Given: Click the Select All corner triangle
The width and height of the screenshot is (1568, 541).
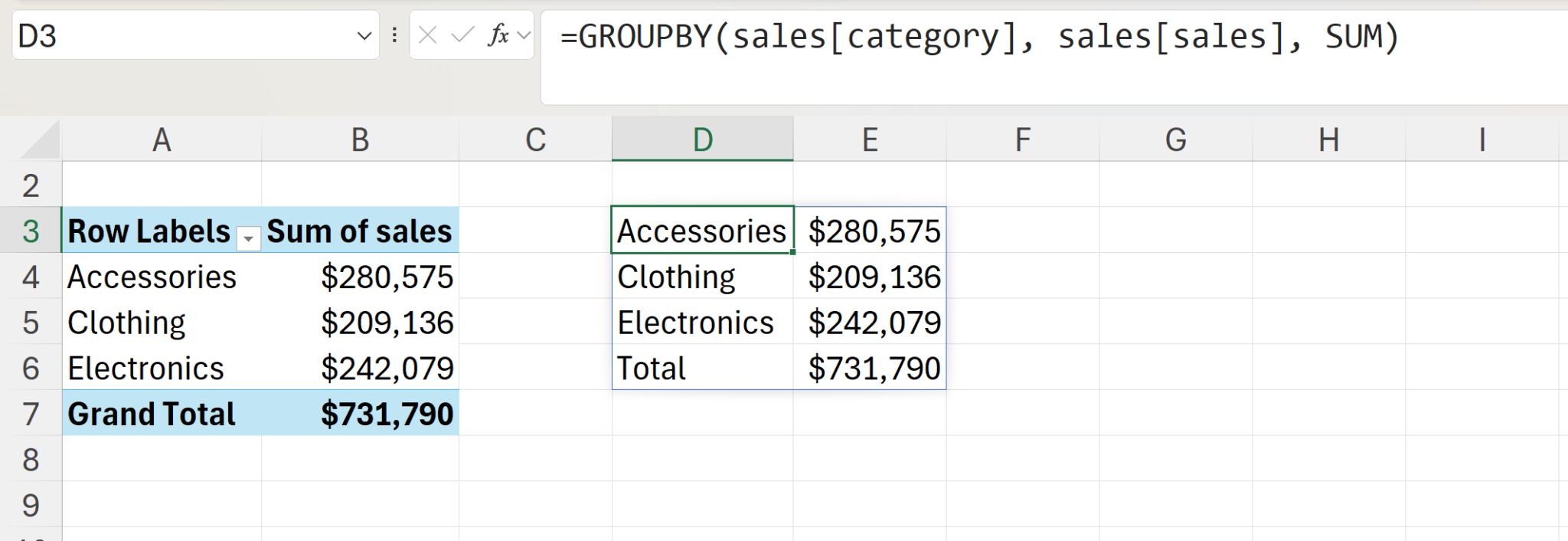Looking at the screenshot, I should coord(40,140).
